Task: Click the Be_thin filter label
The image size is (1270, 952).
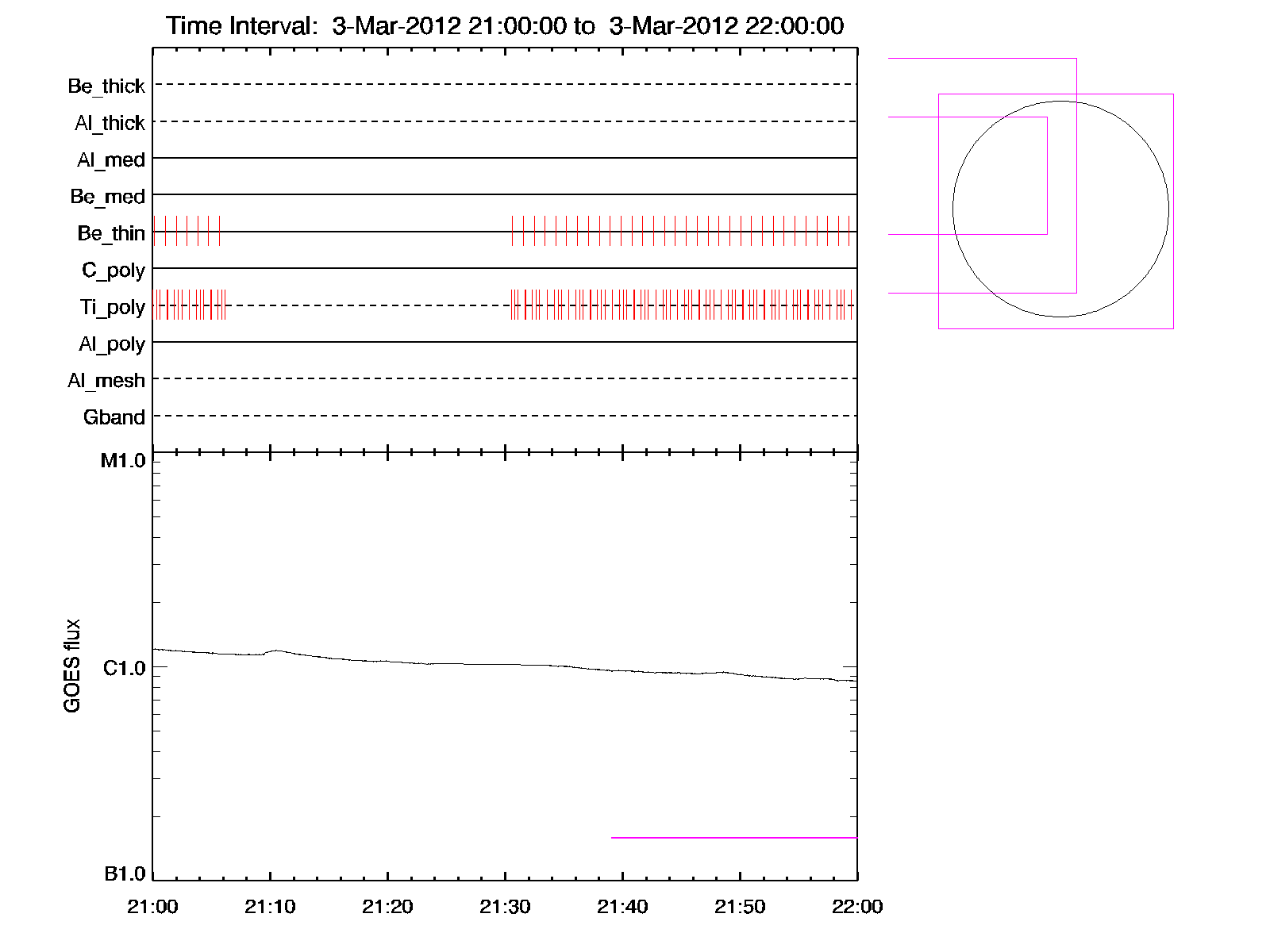Action: [x=111, y=233]
